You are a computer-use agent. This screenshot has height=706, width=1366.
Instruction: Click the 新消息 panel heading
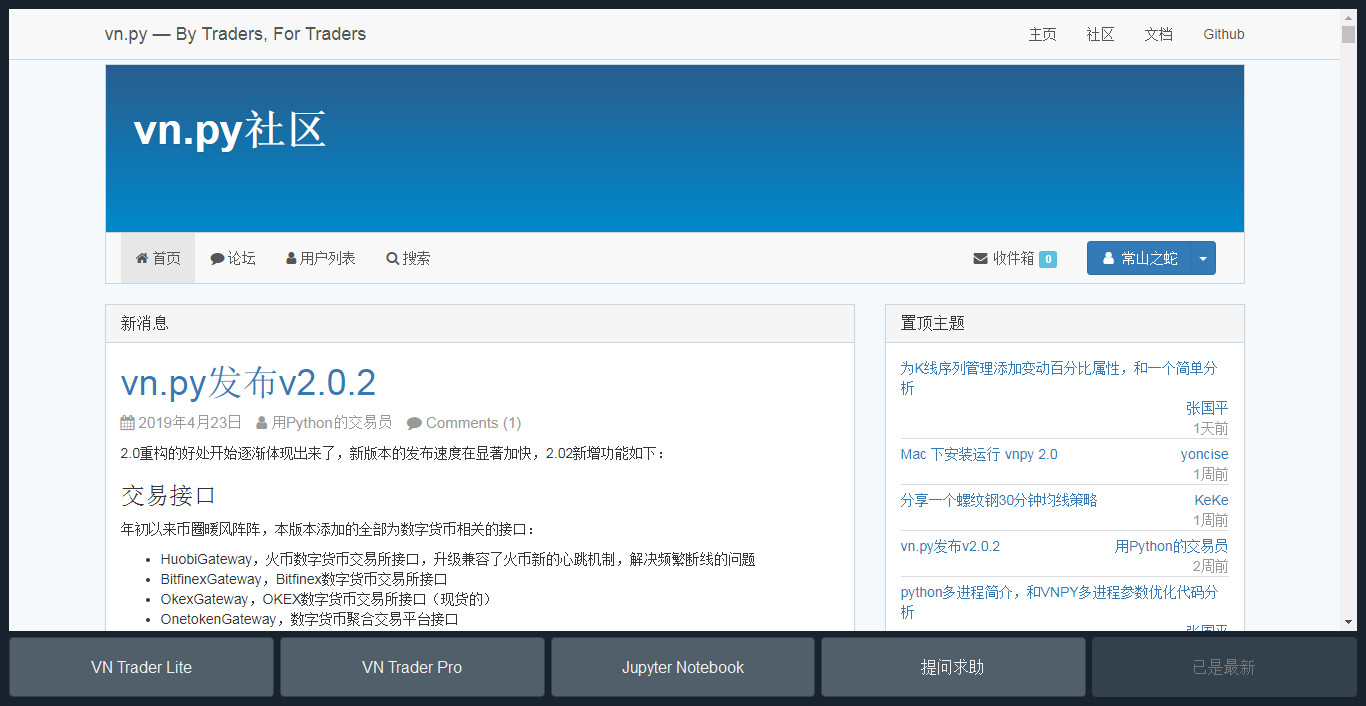145,323
